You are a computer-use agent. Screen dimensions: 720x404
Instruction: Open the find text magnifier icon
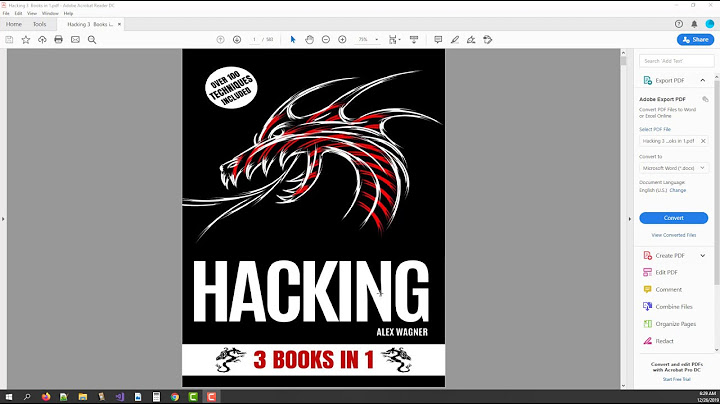pyautogui.click(x=92, y=40)
